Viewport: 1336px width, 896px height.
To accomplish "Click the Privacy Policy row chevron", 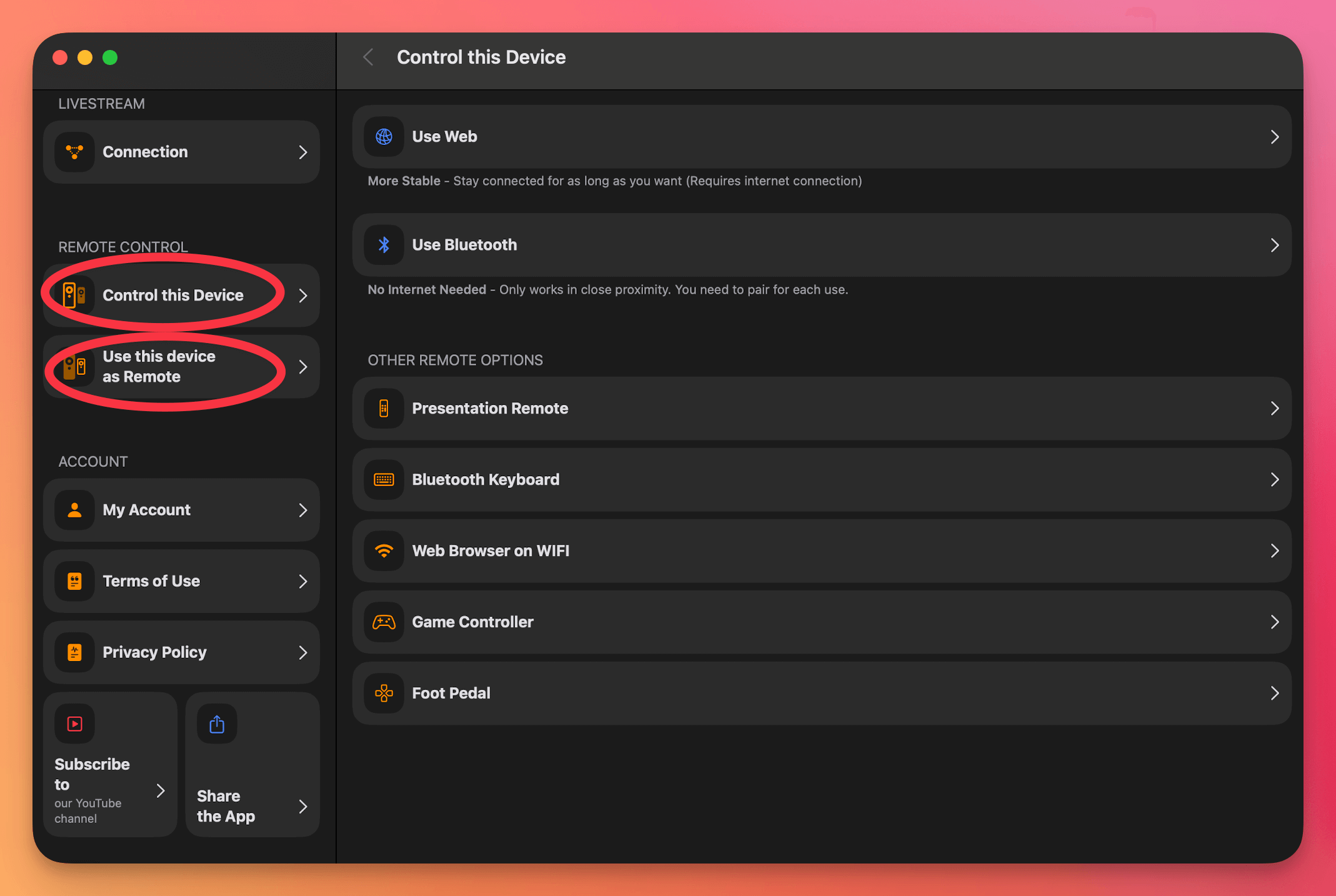I will (303, 652).
